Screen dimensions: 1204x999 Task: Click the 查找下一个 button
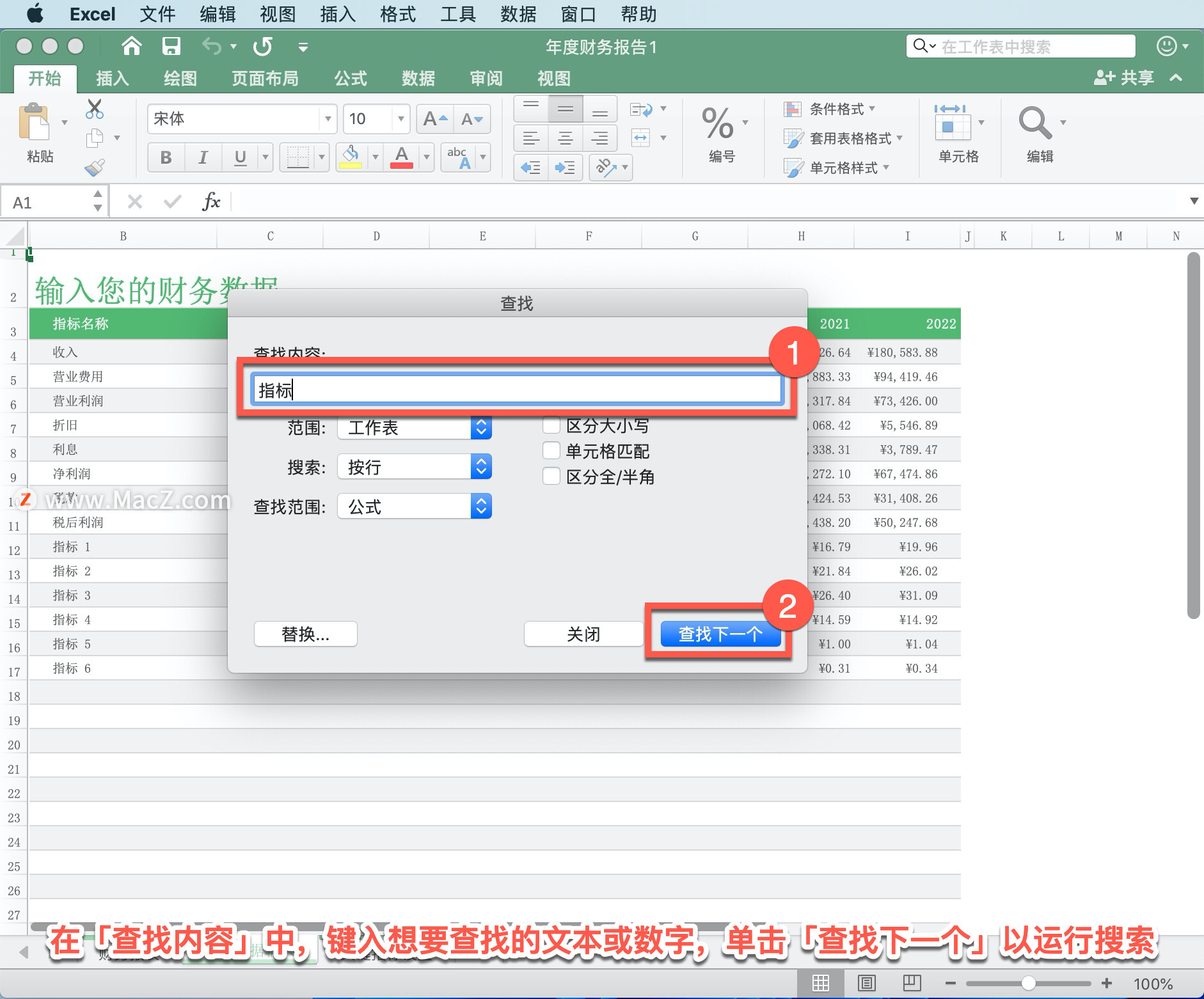(x=720, y=634)
